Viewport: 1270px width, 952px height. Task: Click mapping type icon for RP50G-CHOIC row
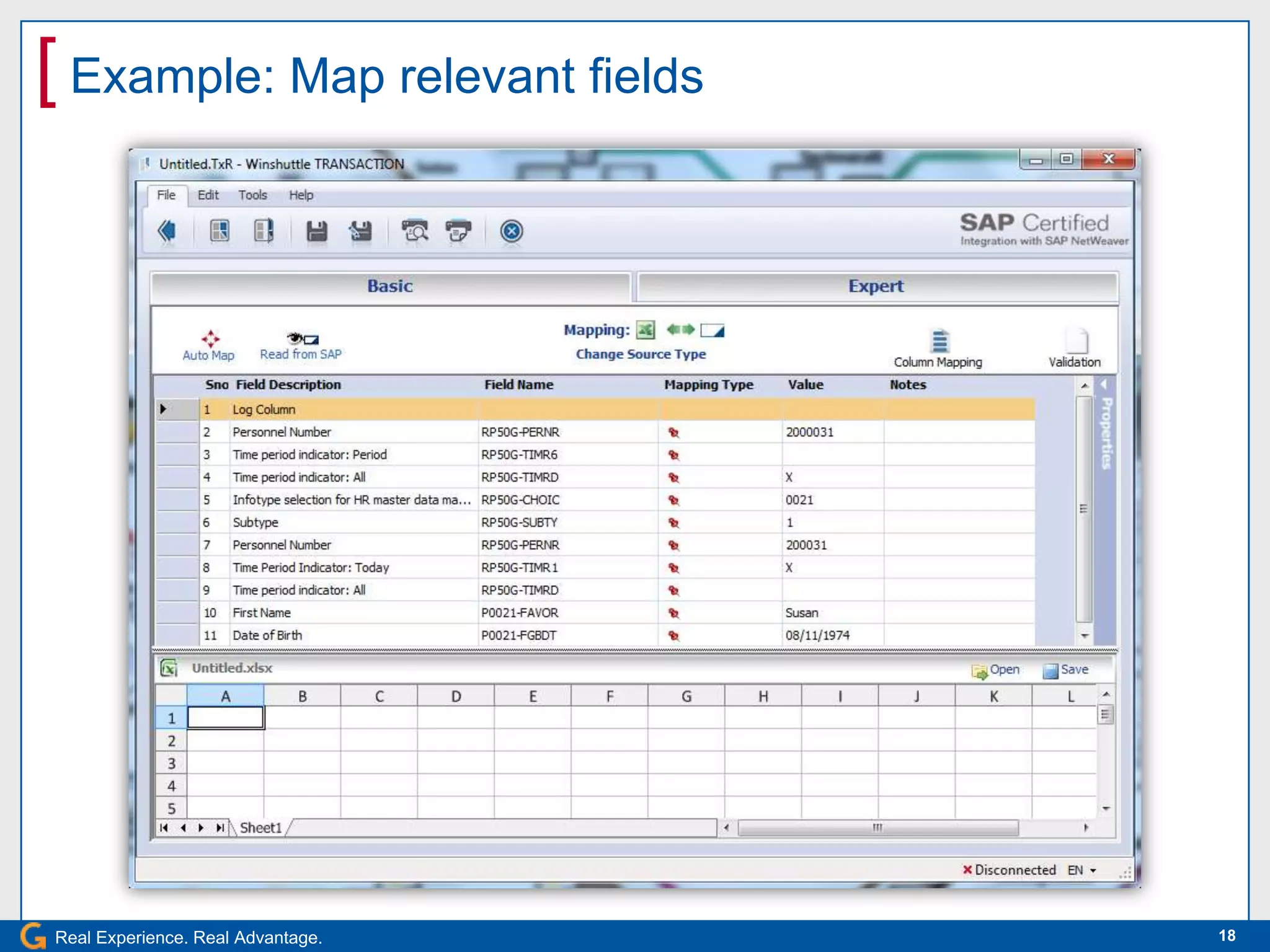pos(673,500)
